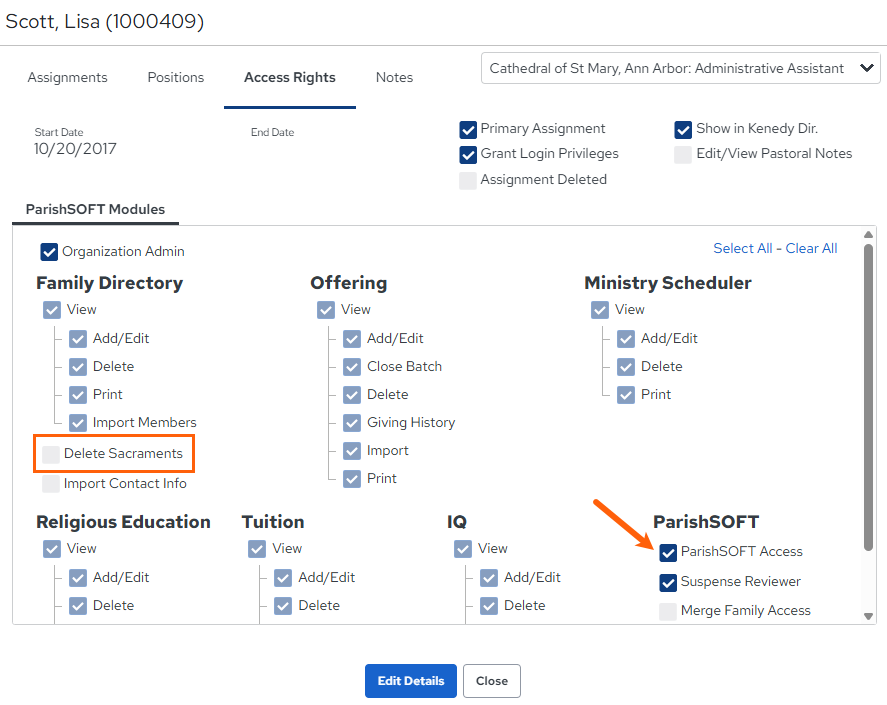887x705 pixels.
Task: Click the 'Family Directory' heading
Action: pyautogui.click(x=110, y=283)
